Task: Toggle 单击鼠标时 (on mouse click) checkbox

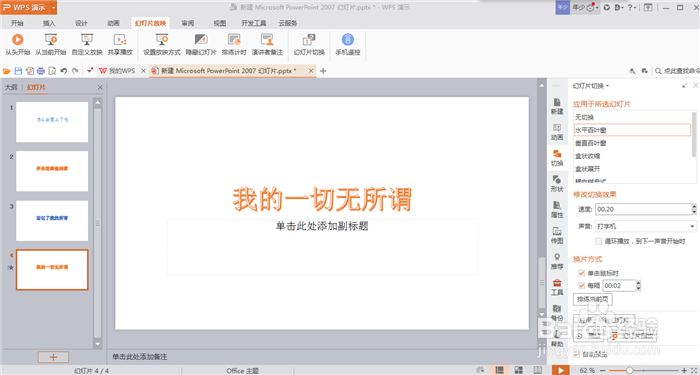Action: pyautogui.click(x=581, y=273)
